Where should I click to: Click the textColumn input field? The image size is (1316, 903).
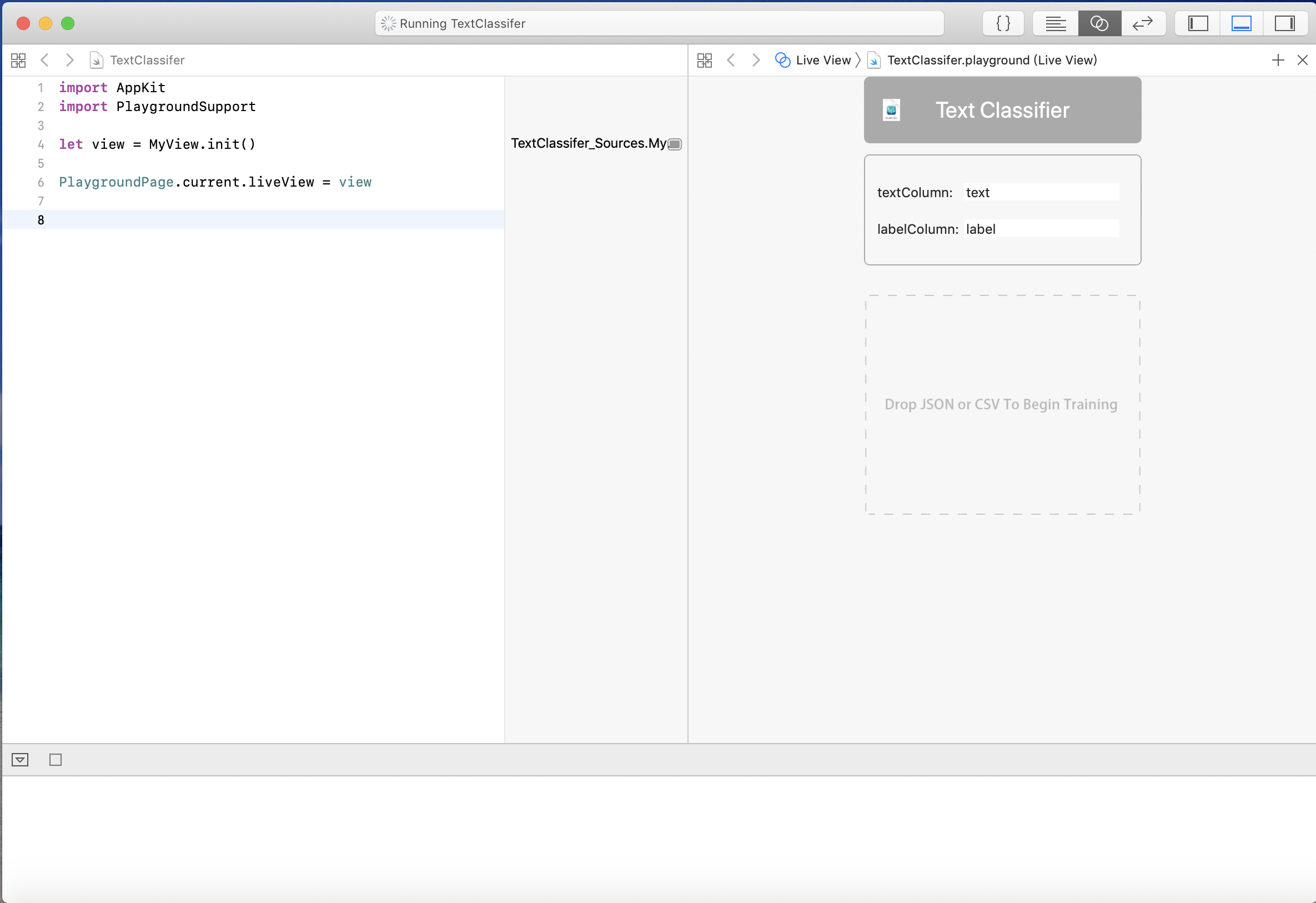[1041, 192]
